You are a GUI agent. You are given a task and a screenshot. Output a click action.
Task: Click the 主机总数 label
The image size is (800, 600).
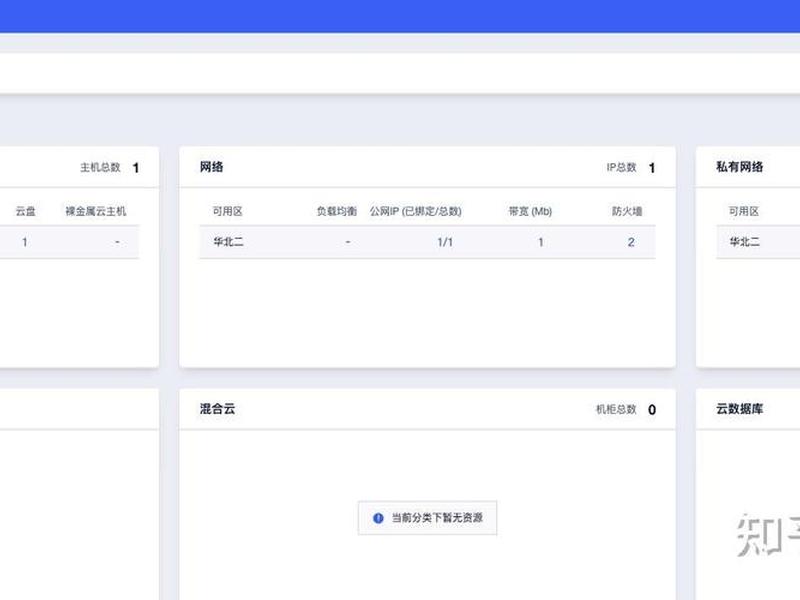click(100, 167)
